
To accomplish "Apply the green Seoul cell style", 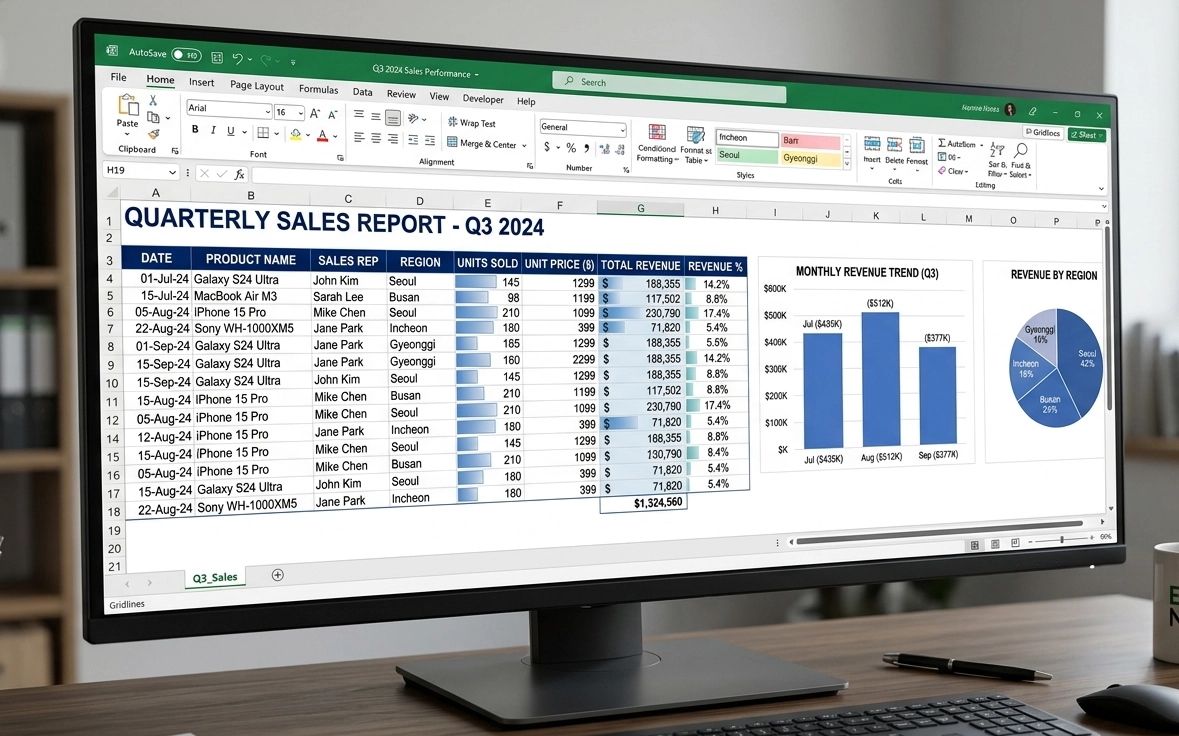I will click(x=746, y=156).
